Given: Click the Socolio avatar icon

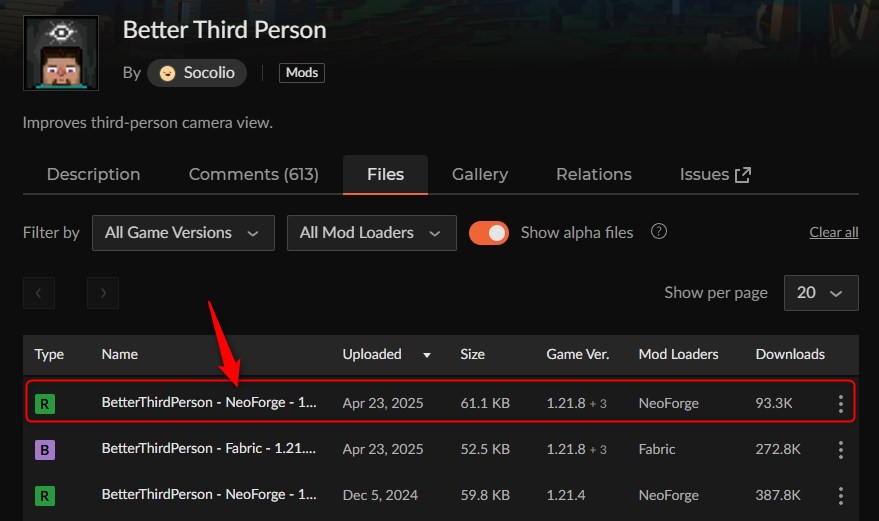Looking at the screenshot, I should pyautogui.click(x=167, y=73).
